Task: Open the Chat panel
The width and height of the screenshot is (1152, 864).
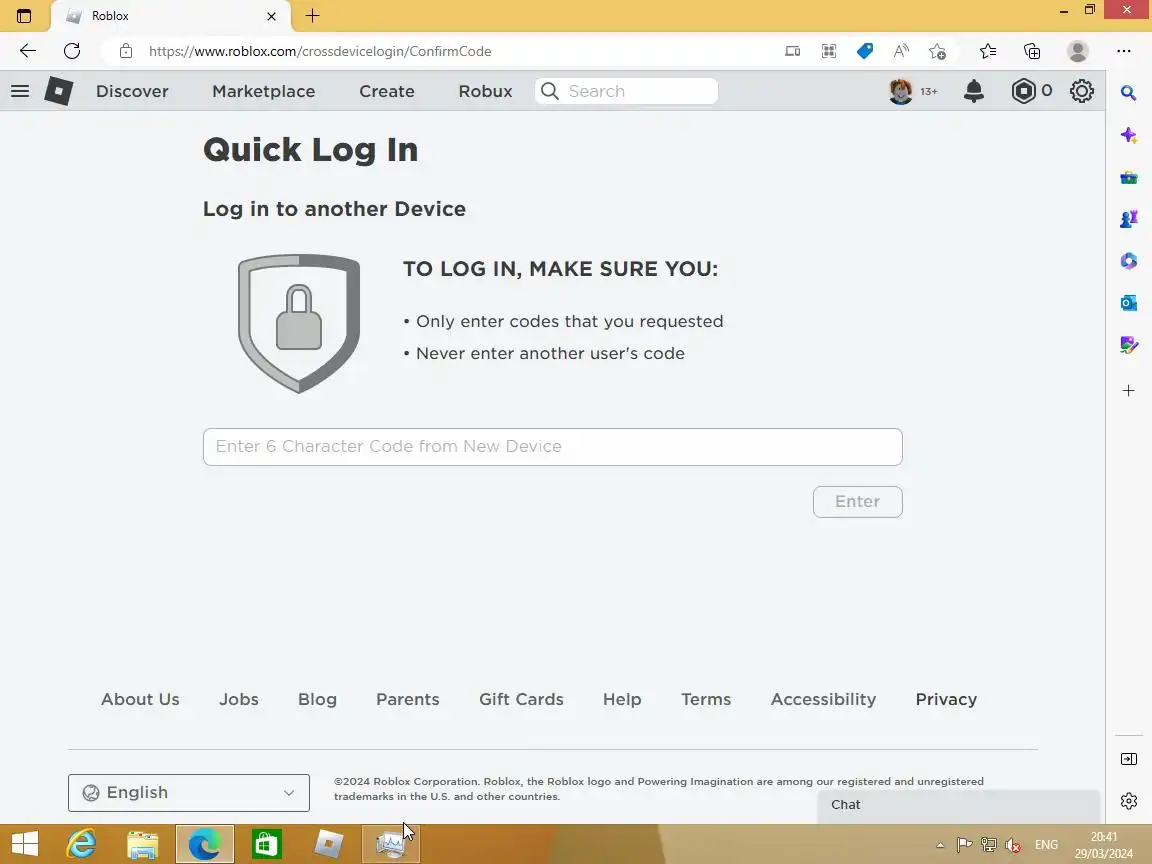Action: [959, 805]
